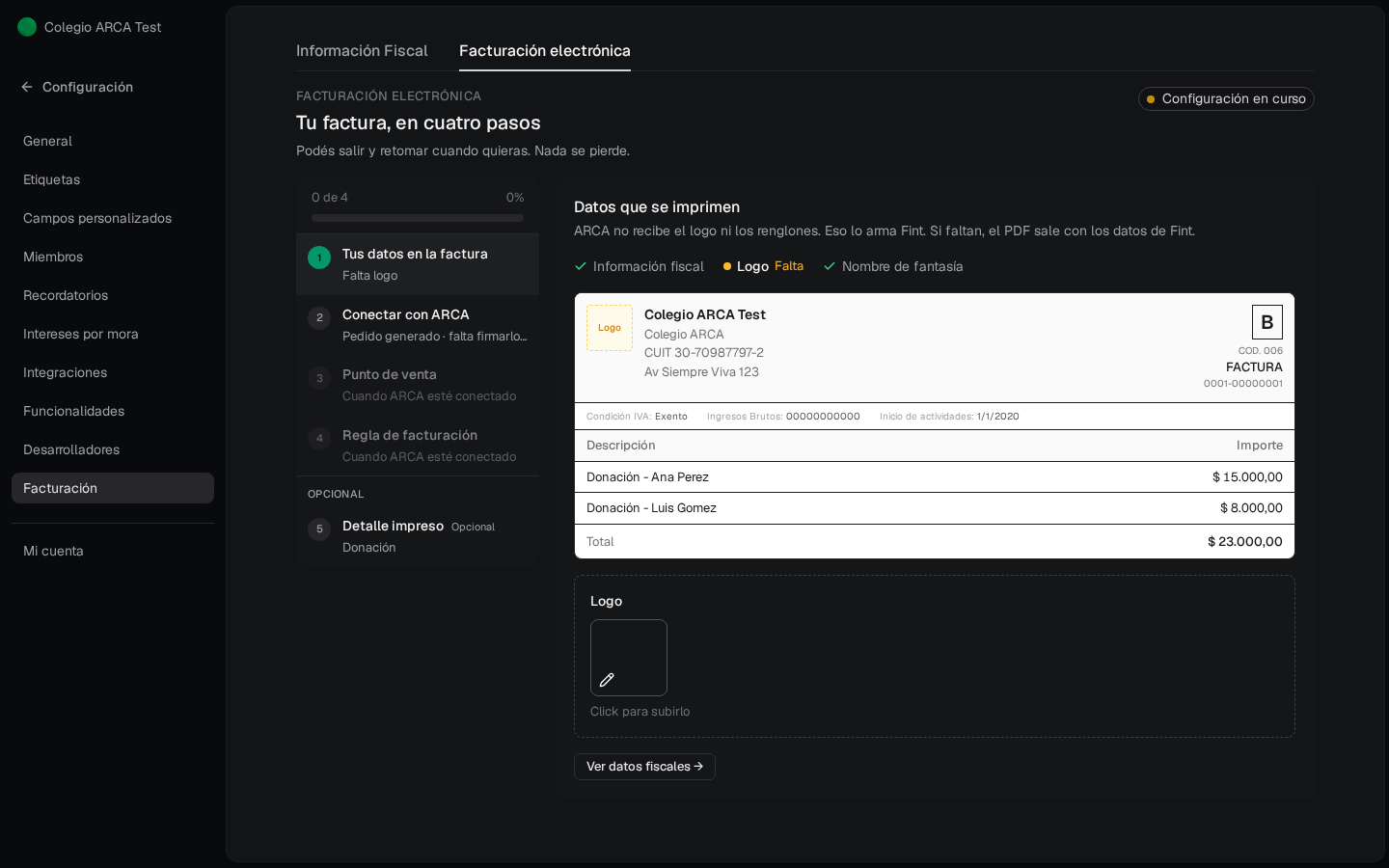Image resolution: width=1389 pixels, height=868 pixels.
Task: Click the pencil edit icon in the logo uploader
Action: 607,680
